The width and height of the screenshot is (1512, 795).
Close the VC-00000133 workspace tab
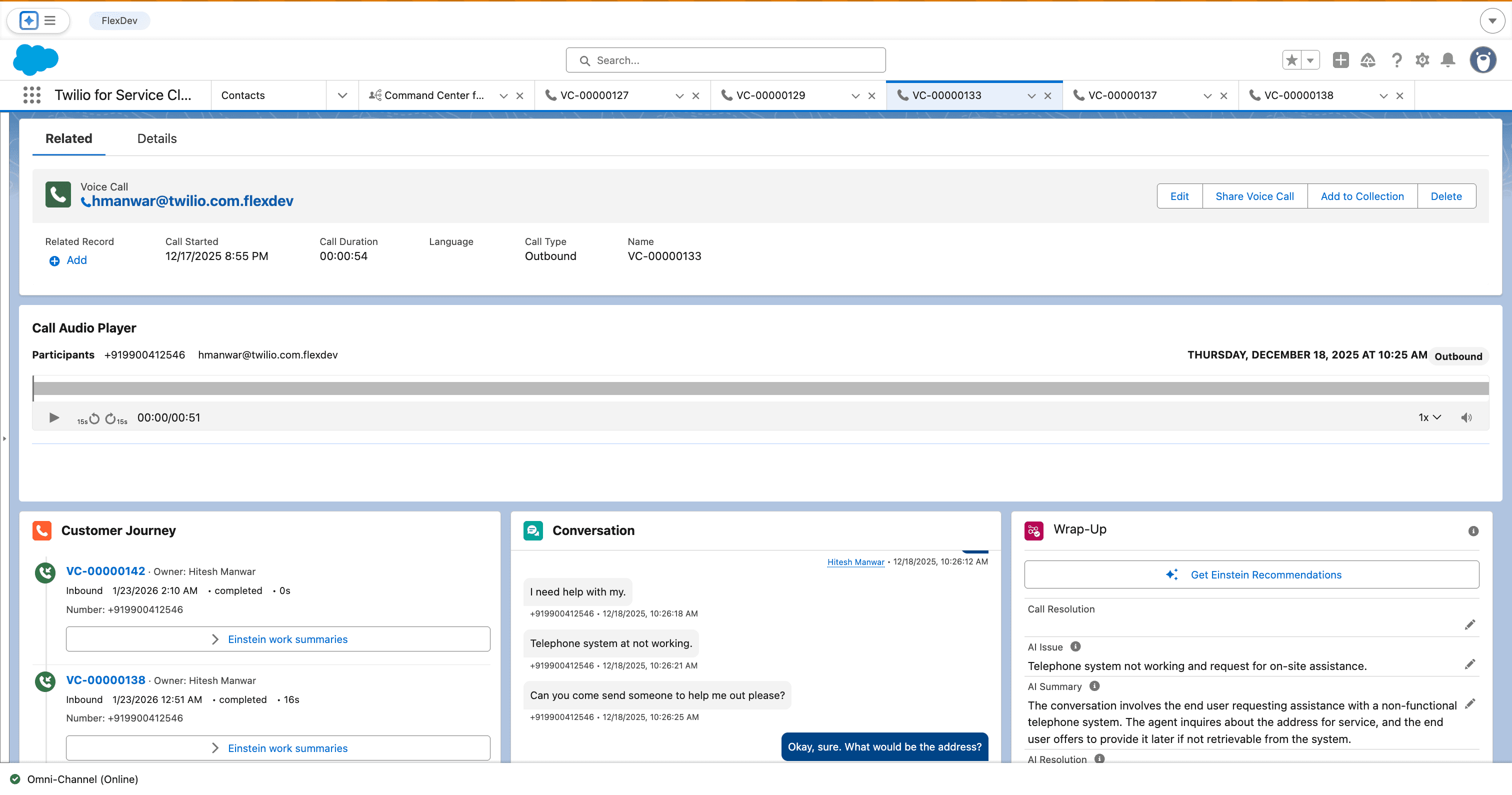pos(1047,95)
